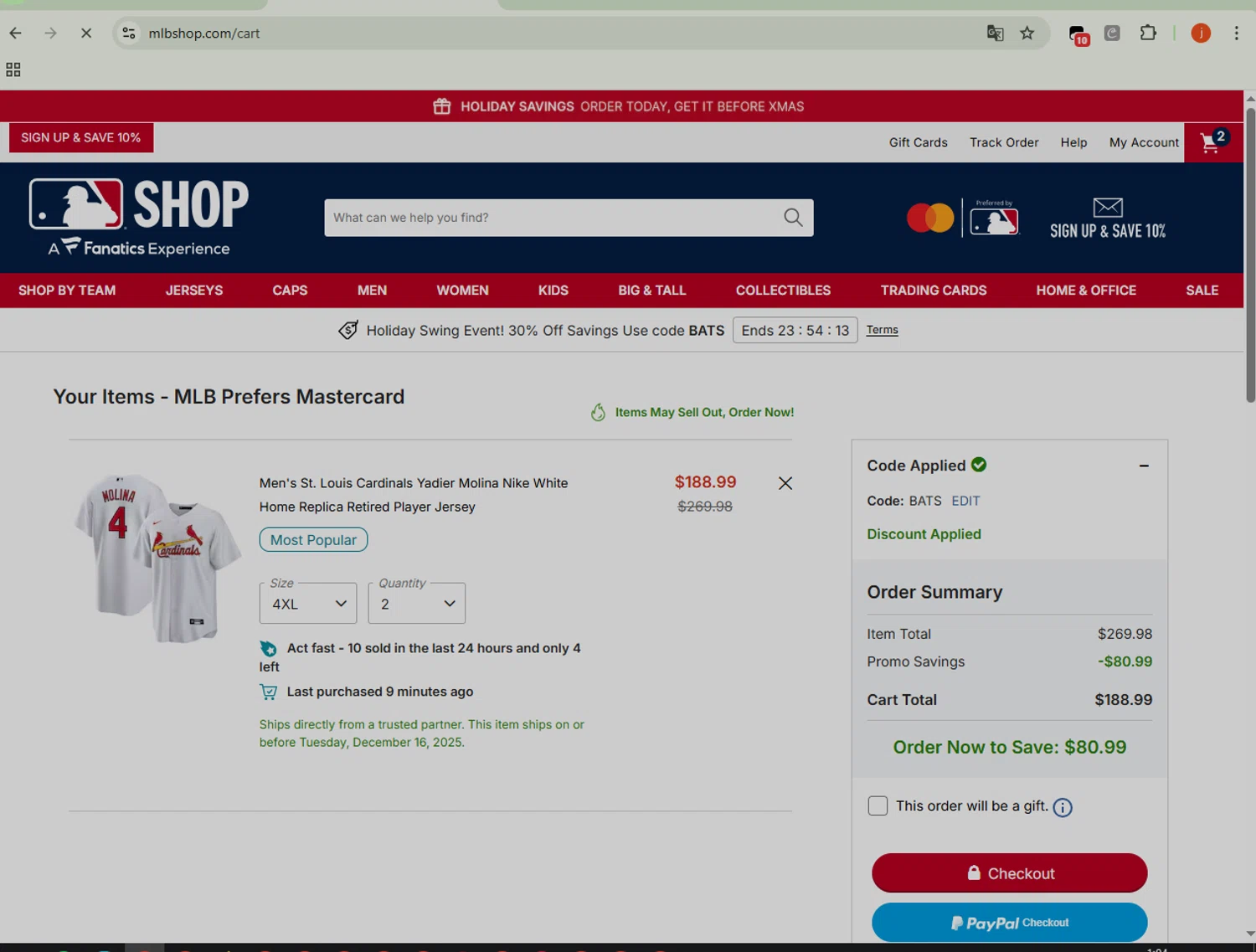Click the countdown timer 'Ends 23 : 54 : 13'

point(795,330)
